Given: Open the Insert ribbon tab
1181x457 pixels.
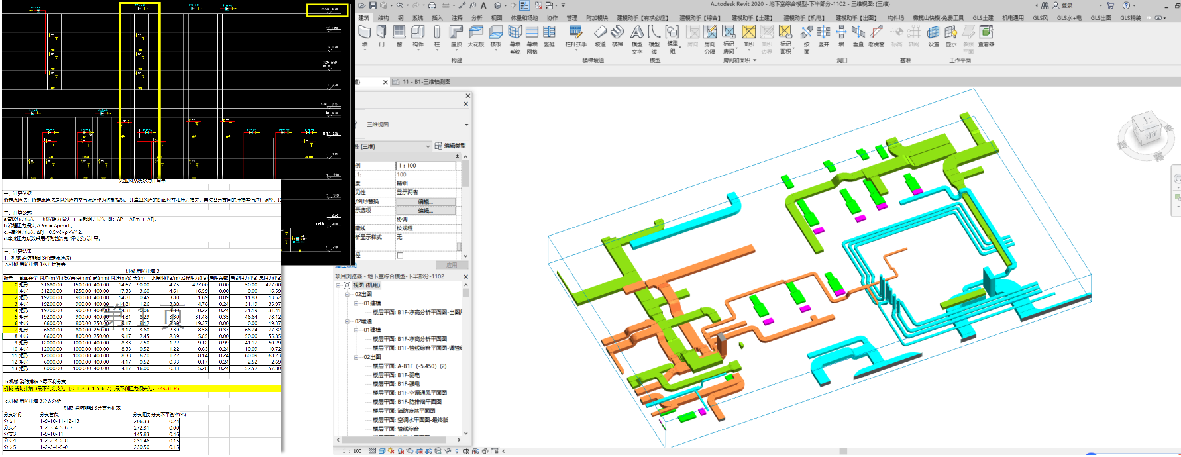Looking at the screenshot, I should click(437, 18).
